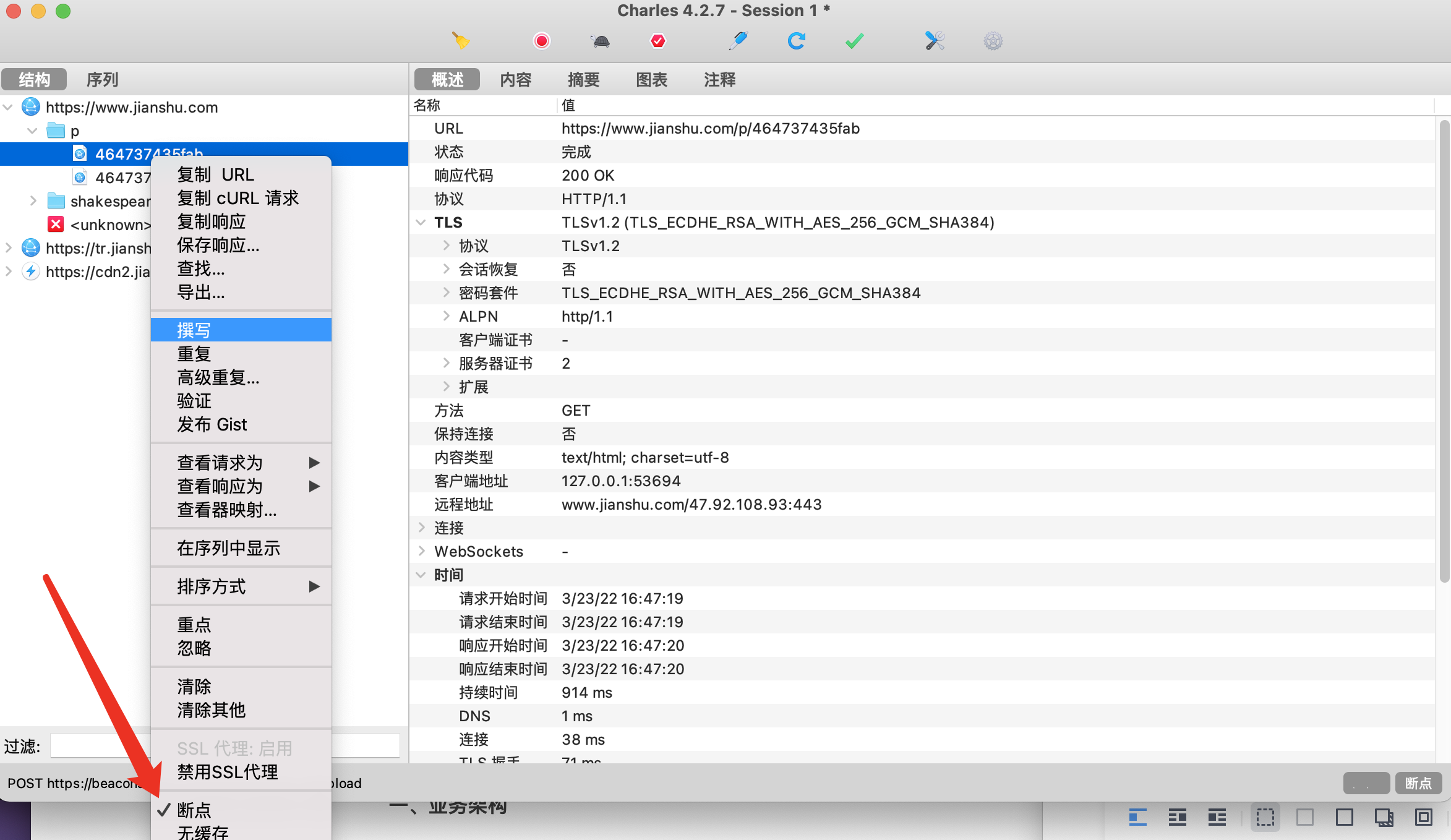
Task: Open the 图表 tab
Action: coord(651,79)
